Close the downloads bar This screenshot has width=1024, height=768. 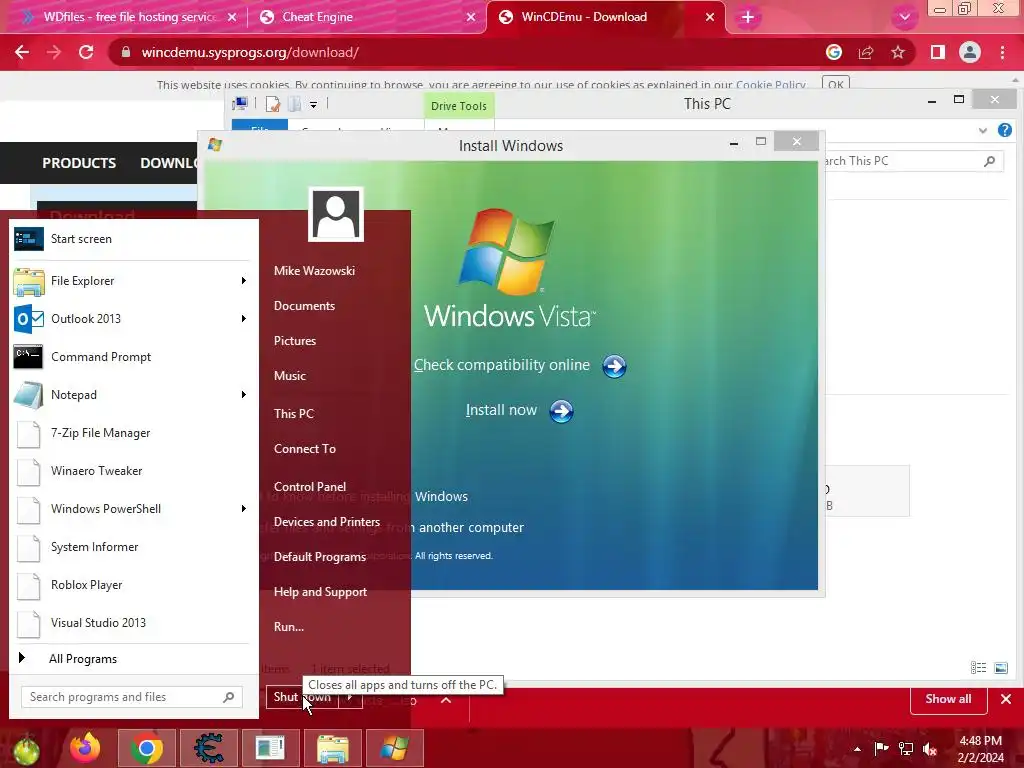[x=1006, y=699]
